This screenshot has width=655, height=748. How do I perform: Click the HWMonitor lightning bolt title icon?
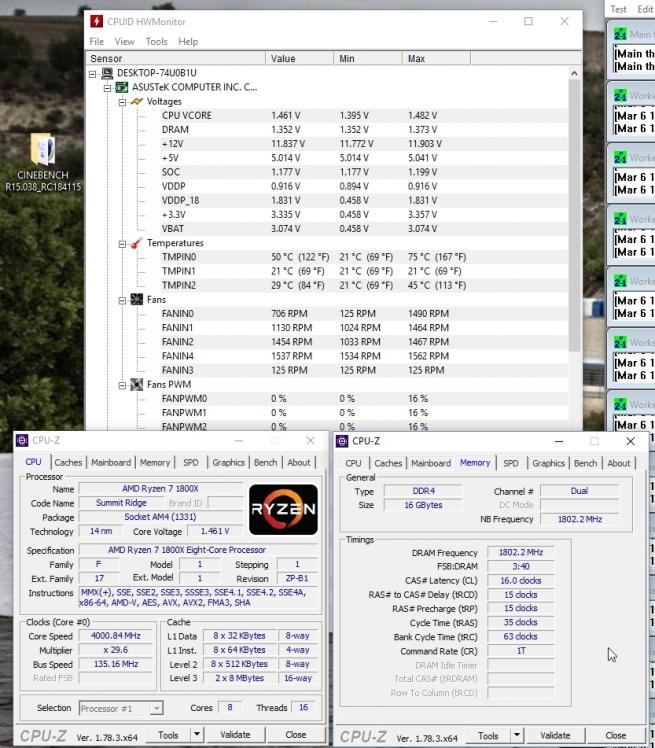coord(96,21)
